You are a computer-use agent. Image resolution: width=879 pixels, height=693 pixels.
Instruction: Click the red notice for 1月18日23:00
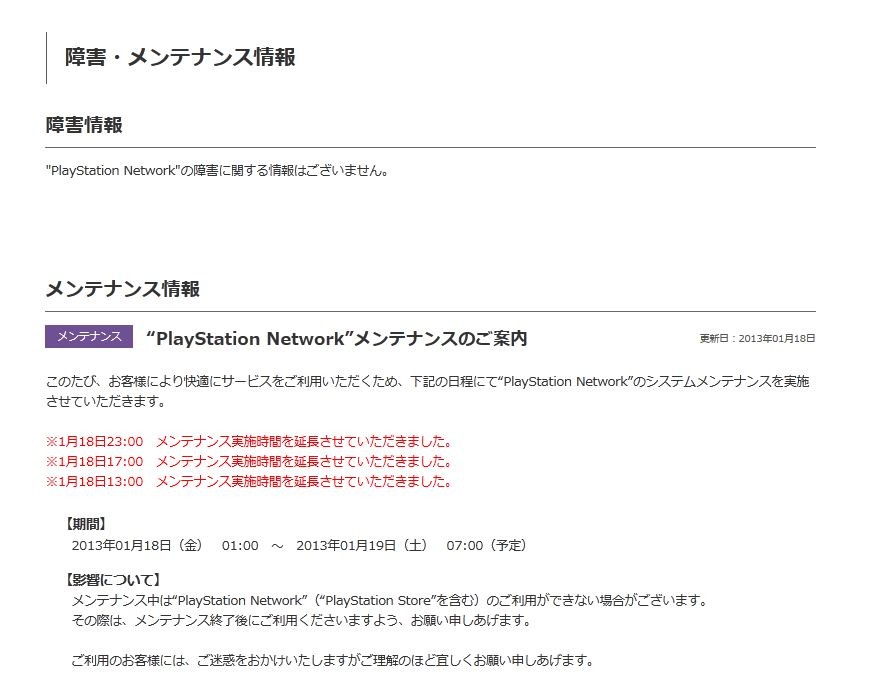(x=249, y=442)
